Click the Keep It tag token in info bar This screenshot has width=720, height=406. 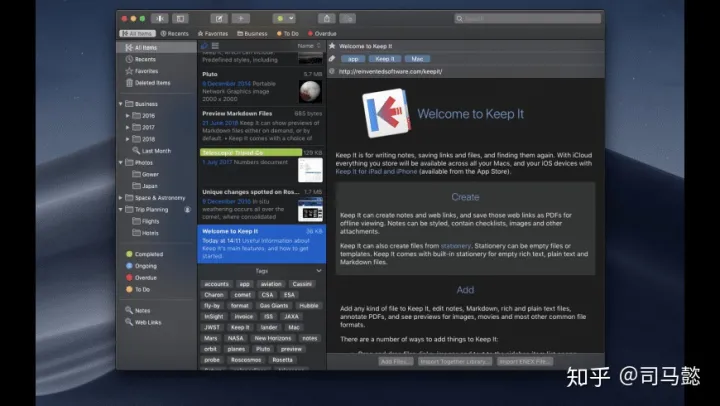385,59
